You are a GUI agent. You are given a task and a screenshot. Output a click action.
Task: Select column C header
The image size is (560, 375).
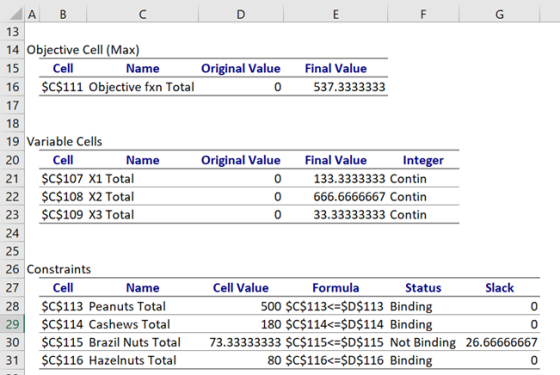point(142,14)
